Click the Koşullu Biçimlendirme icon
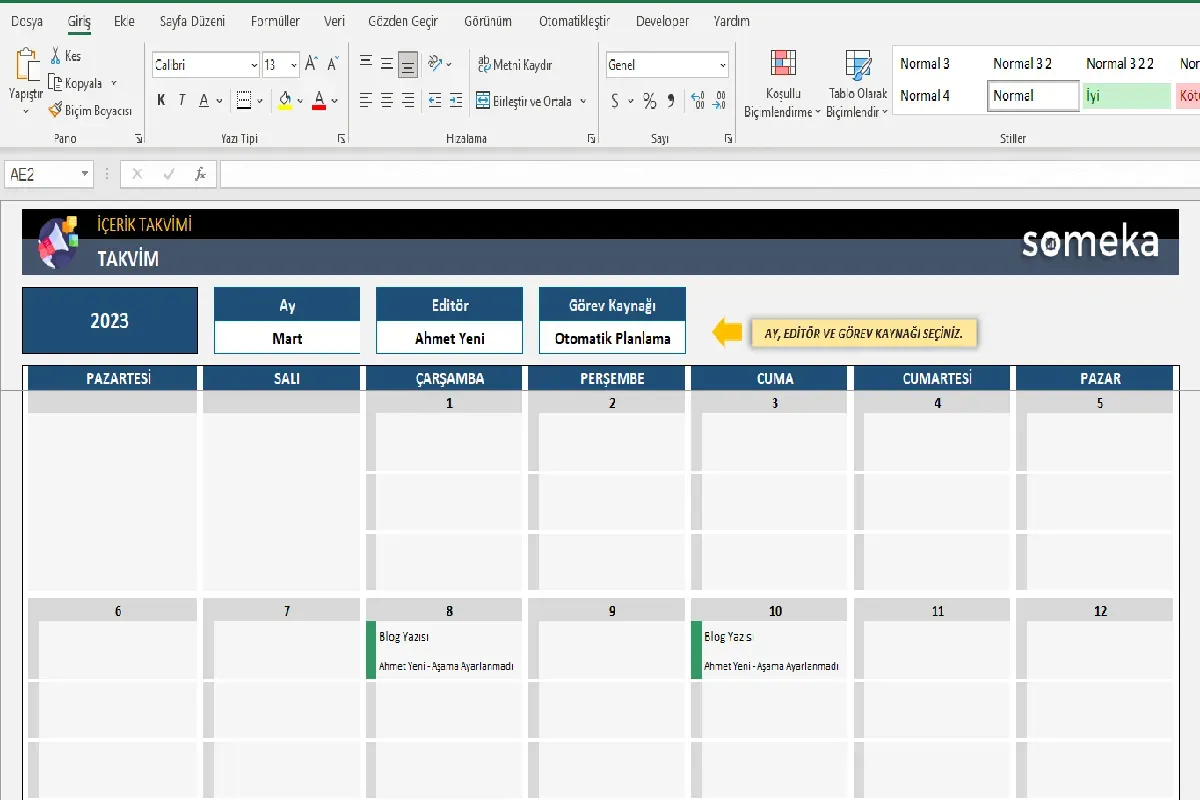Image resolution: width=1200 pixels, height=800 pixels. pyautogui.click(x=783, y=66)
